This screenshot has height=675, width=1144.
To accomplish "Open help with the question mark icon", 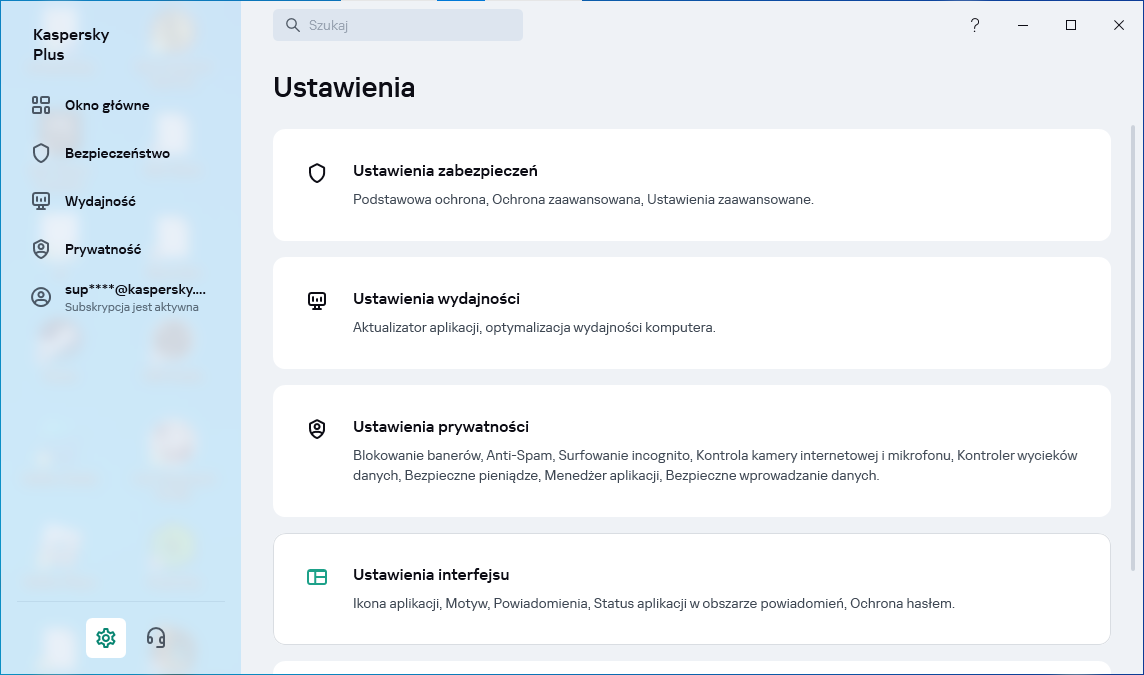I will point(975,26).
